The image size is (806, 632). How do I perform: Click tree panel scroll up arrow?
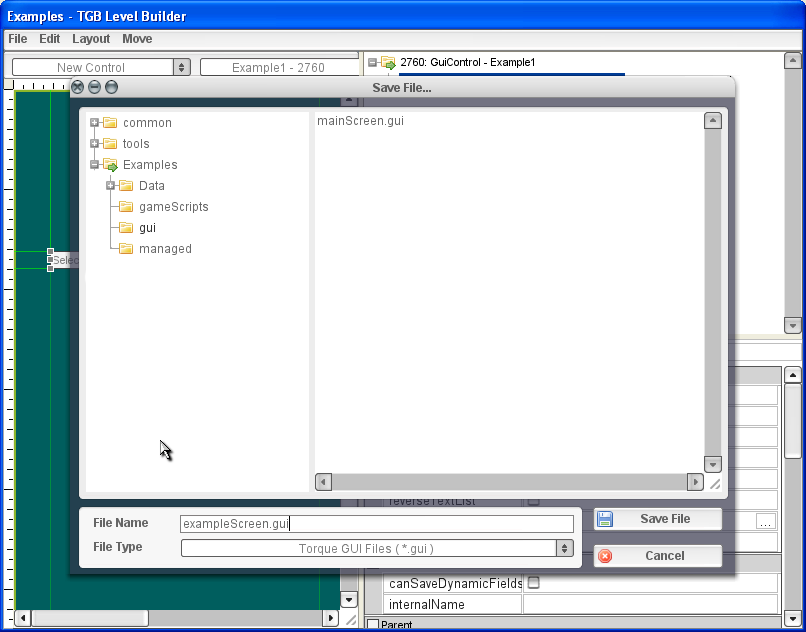click(792, 61)
